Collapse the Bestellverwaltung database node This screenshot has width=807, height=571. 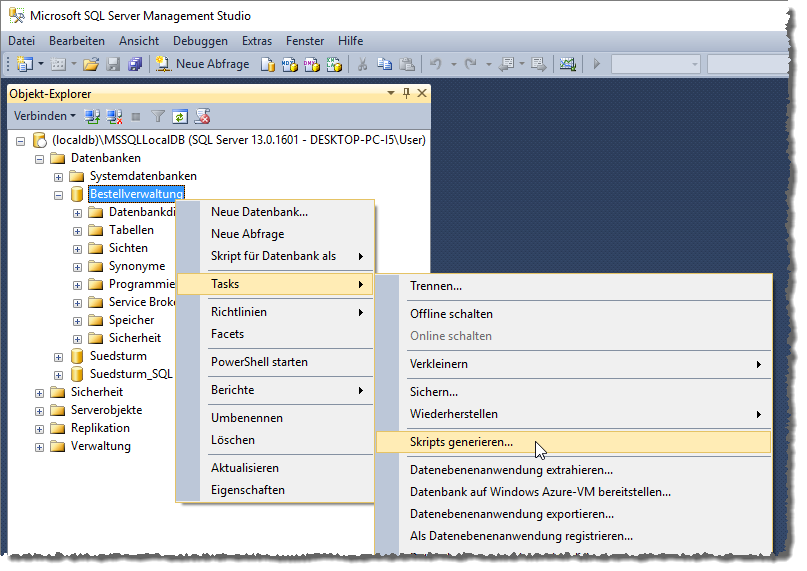59,194
